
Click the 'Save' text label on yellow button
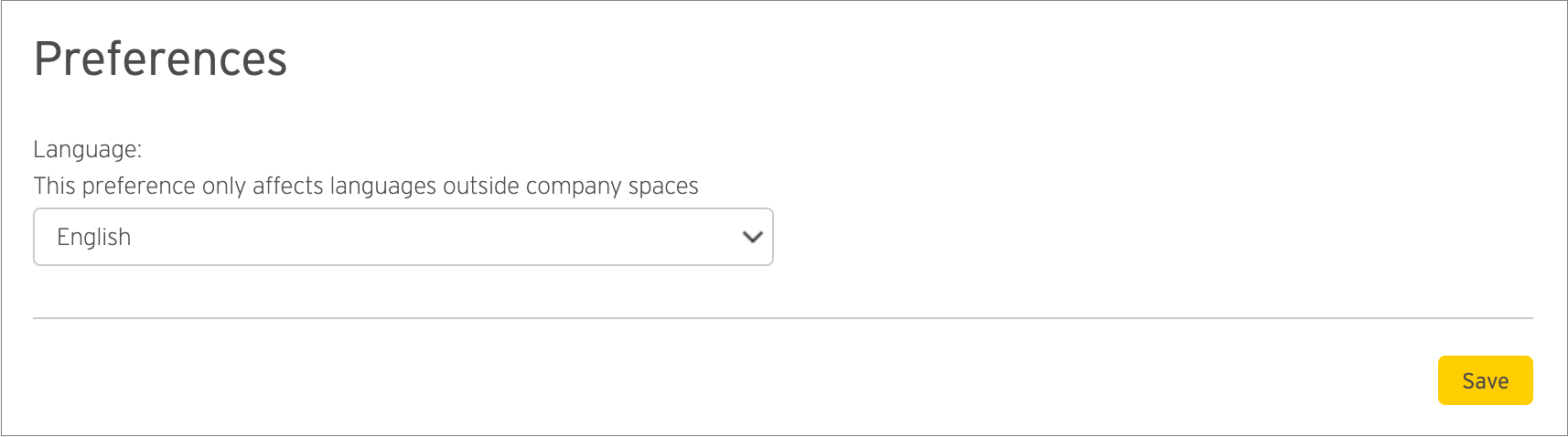(x=1485, y=381)
